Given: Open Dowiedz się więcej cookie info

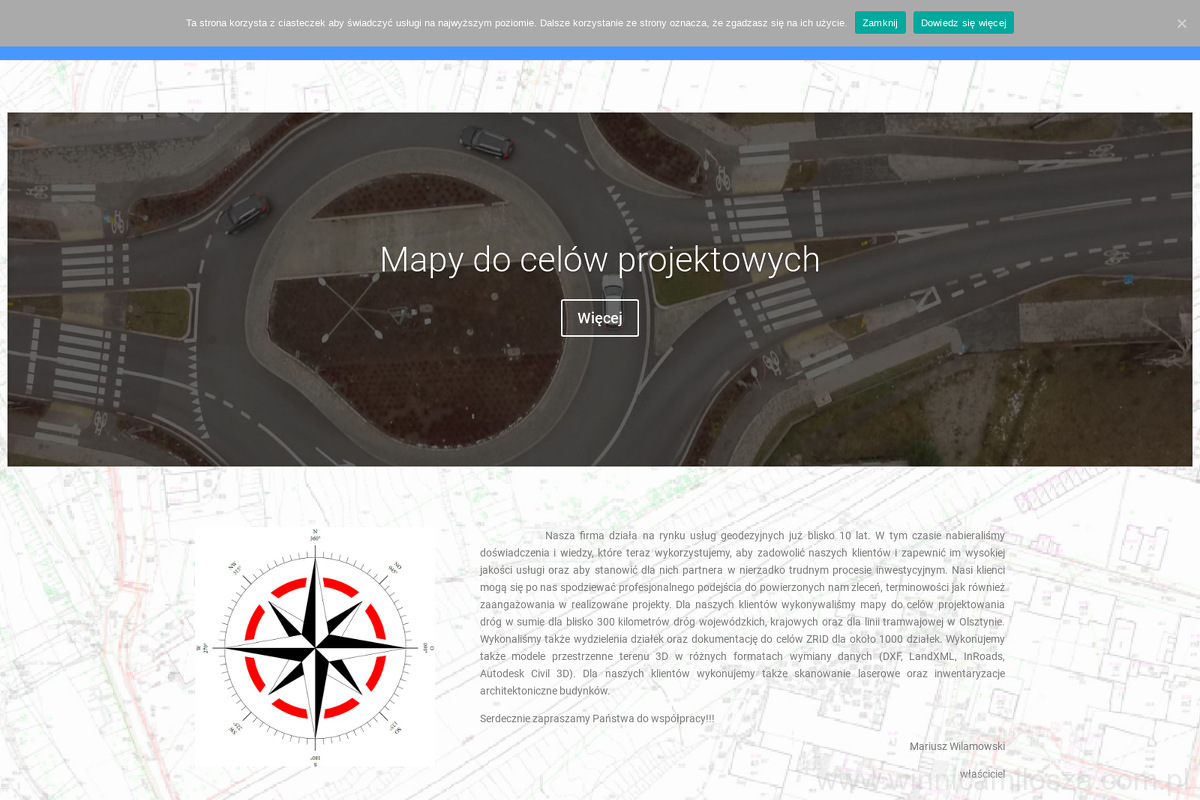Looking at the screenshot, I should (963, 23).
